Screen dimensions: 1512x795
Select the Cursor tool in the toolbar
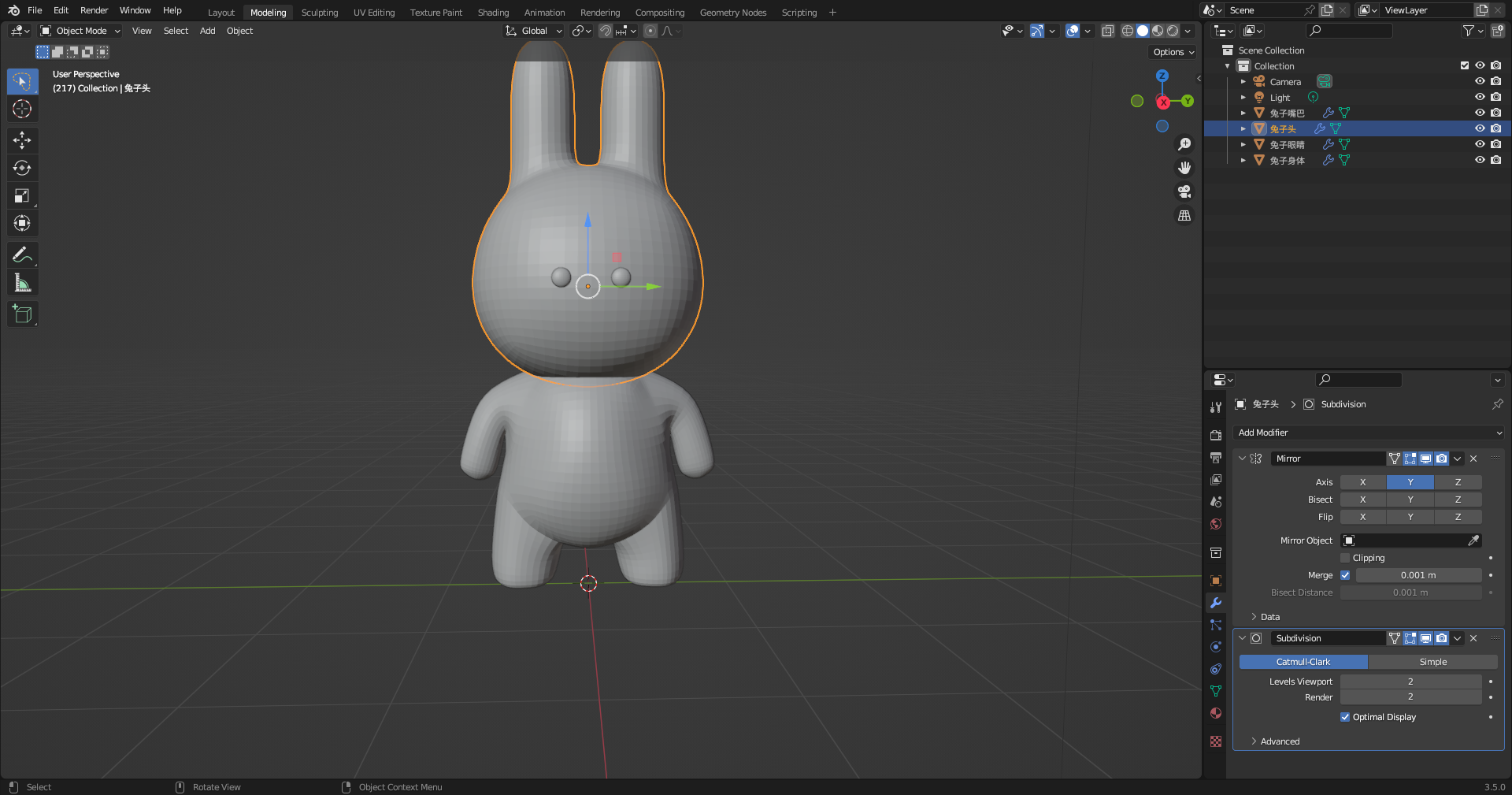pos(22,109)
